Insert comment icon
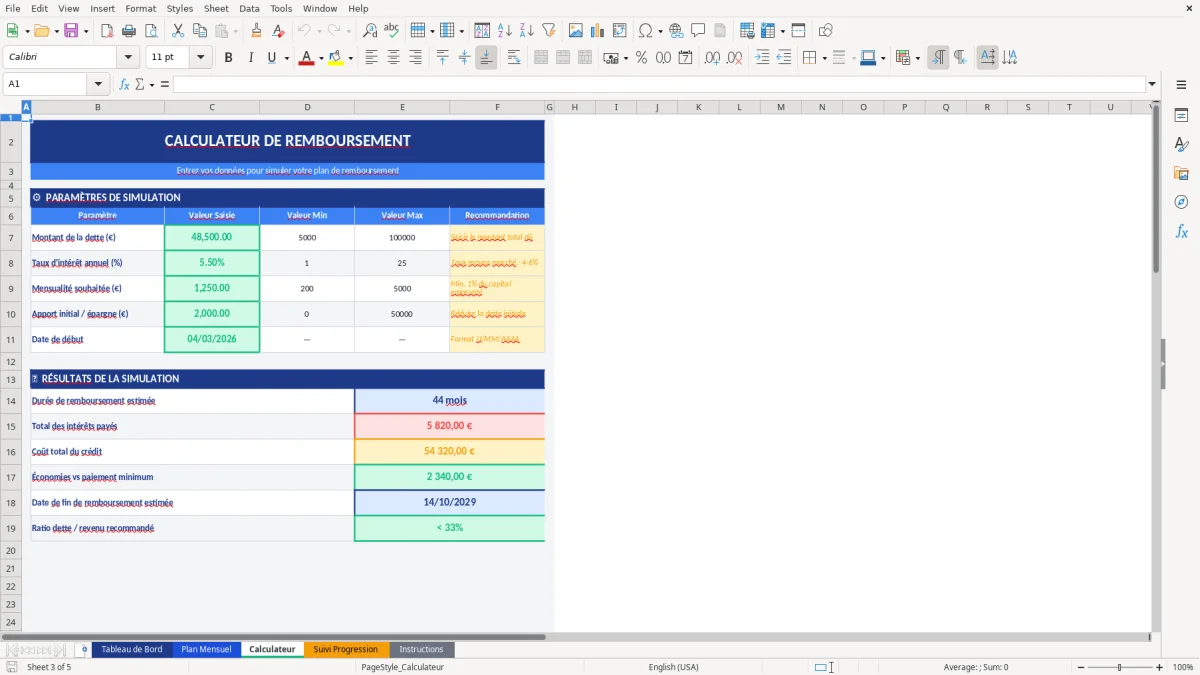Image resolution: width=1200 pixels, height=675 pixels. click(x=698, y=30)
